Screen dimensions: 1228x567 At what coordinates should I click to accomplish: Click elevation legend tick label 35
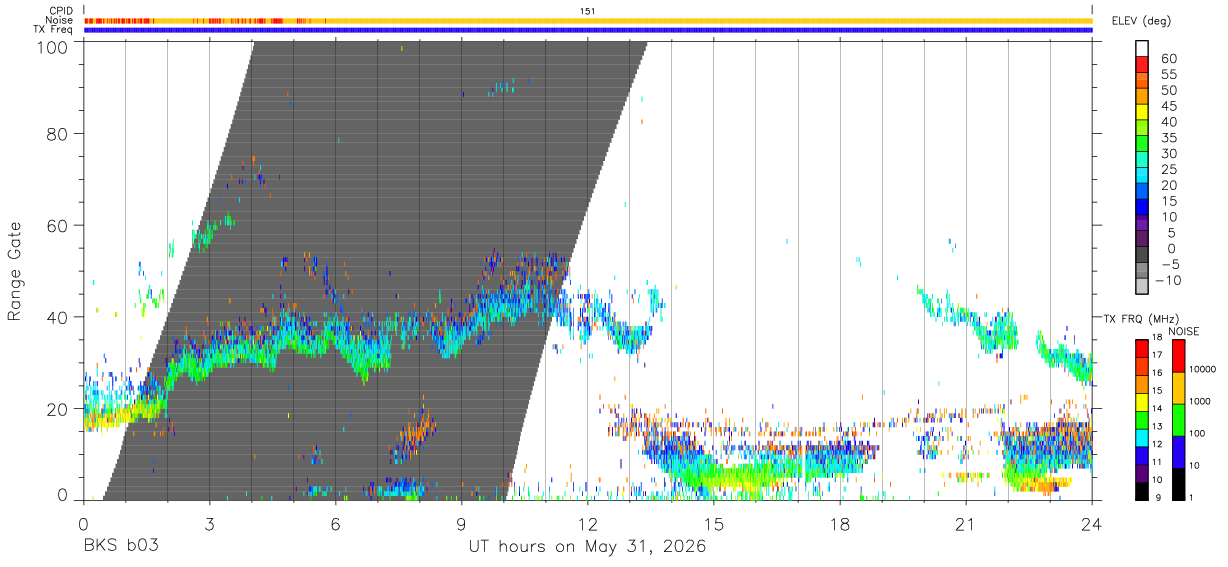click(1168, 138)
